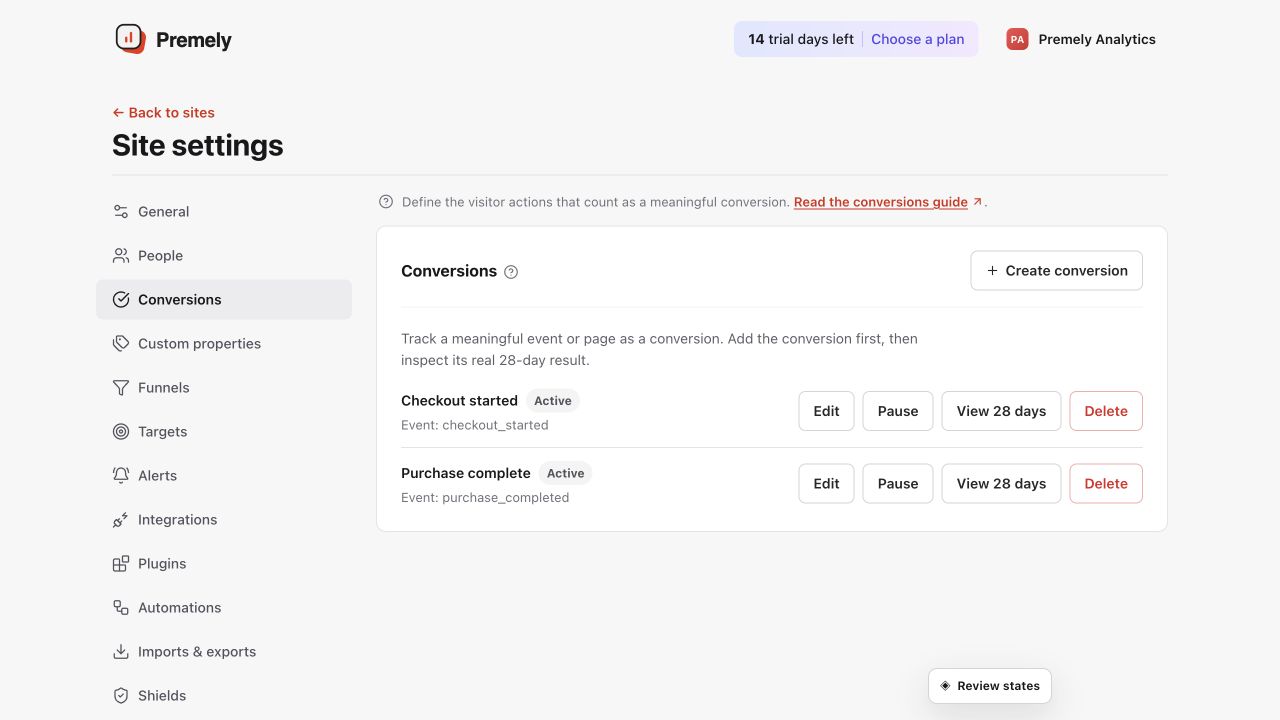Image resolution: width=1280 pixels, height=720 pixels.
Task: Click the Automations workflow icon
Action: coord(121,608)
